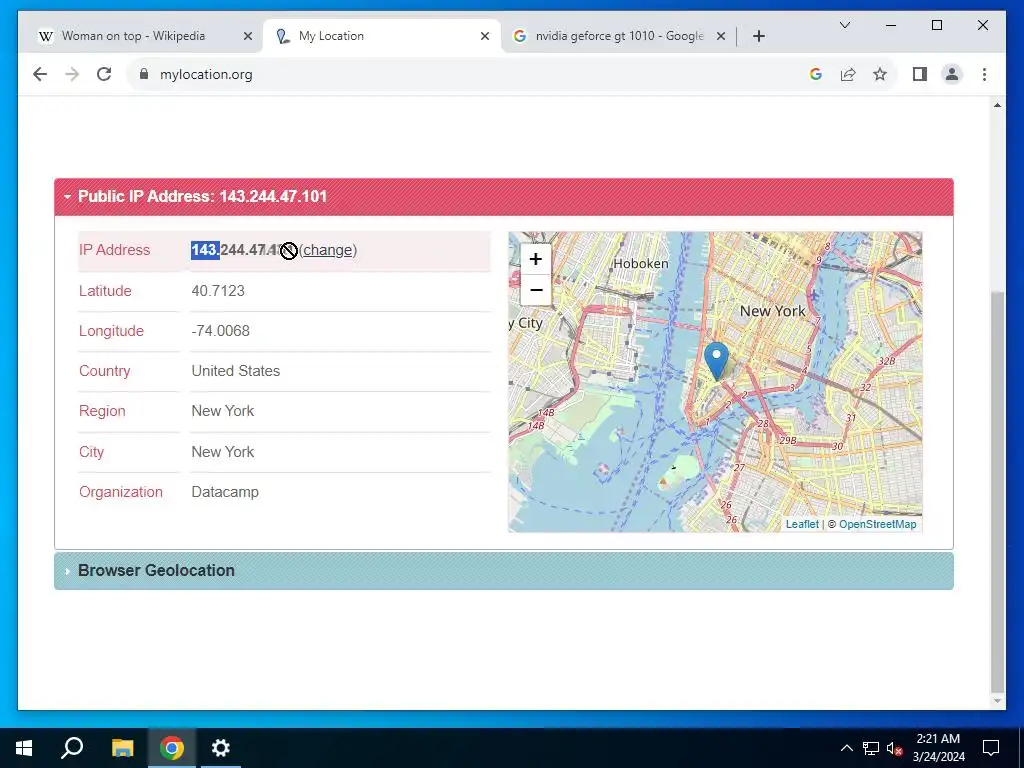Open the Windows Start menu

(24, 748)
